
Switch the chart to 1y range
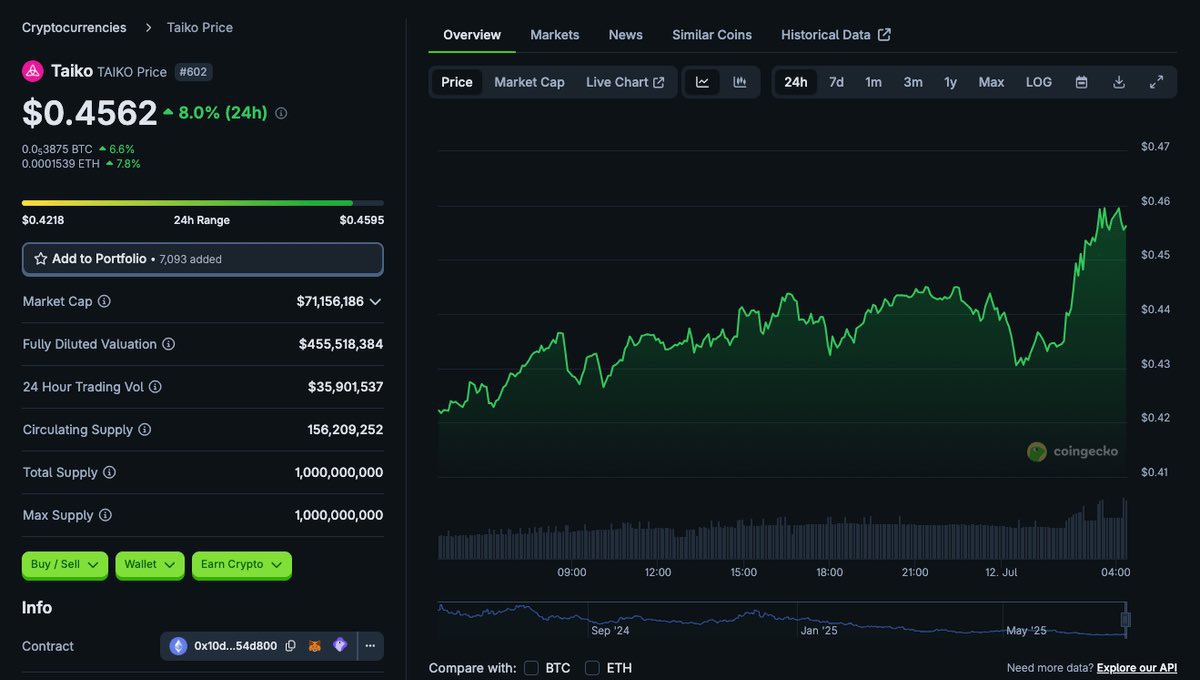click(x=951, y=82)
